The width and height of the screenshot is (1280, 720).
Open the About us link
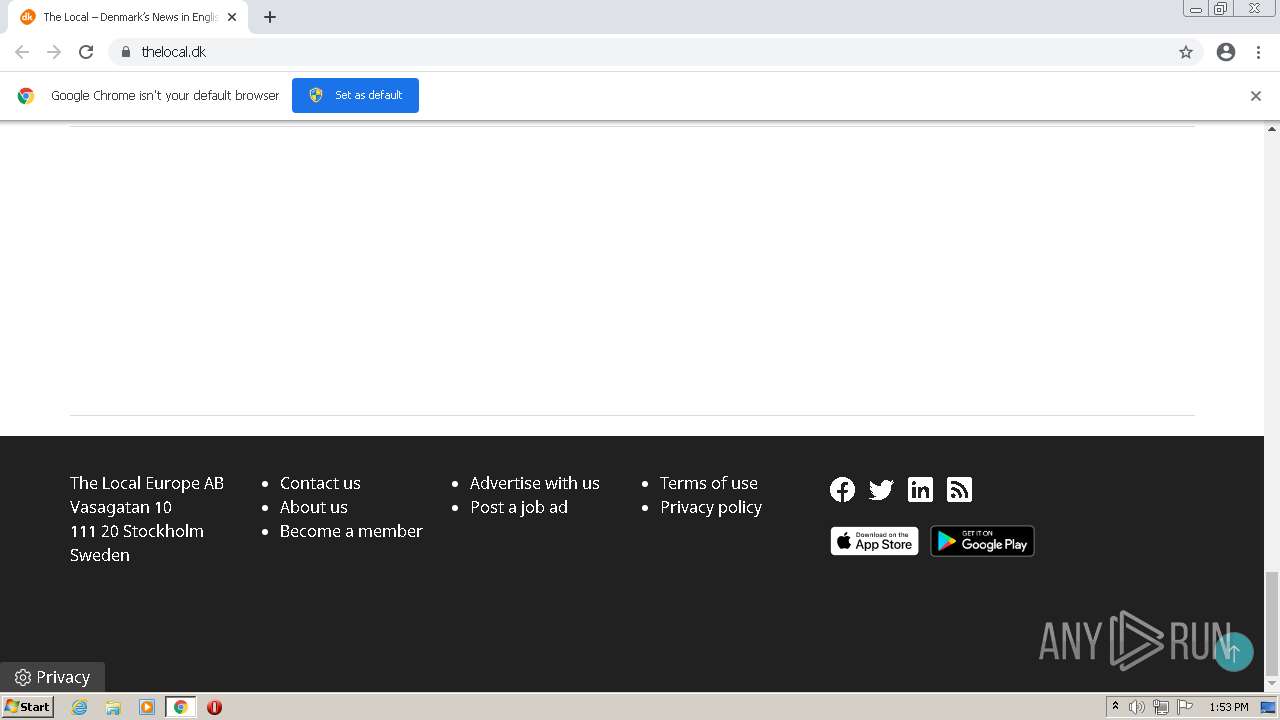point(314,507)
